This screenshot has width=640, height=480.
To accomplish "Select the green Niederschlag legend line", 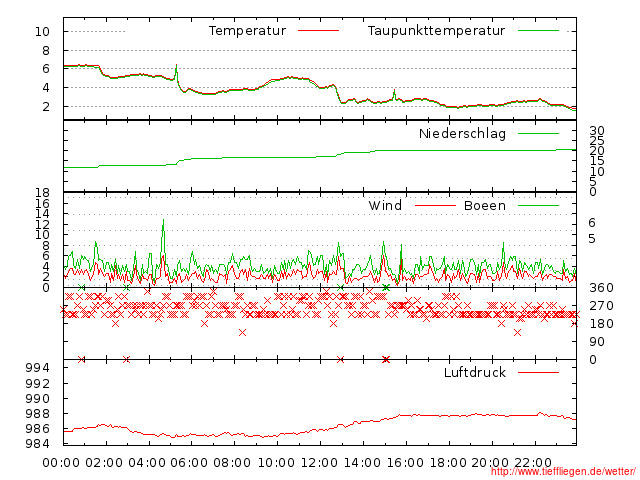I will coord(538,133).
